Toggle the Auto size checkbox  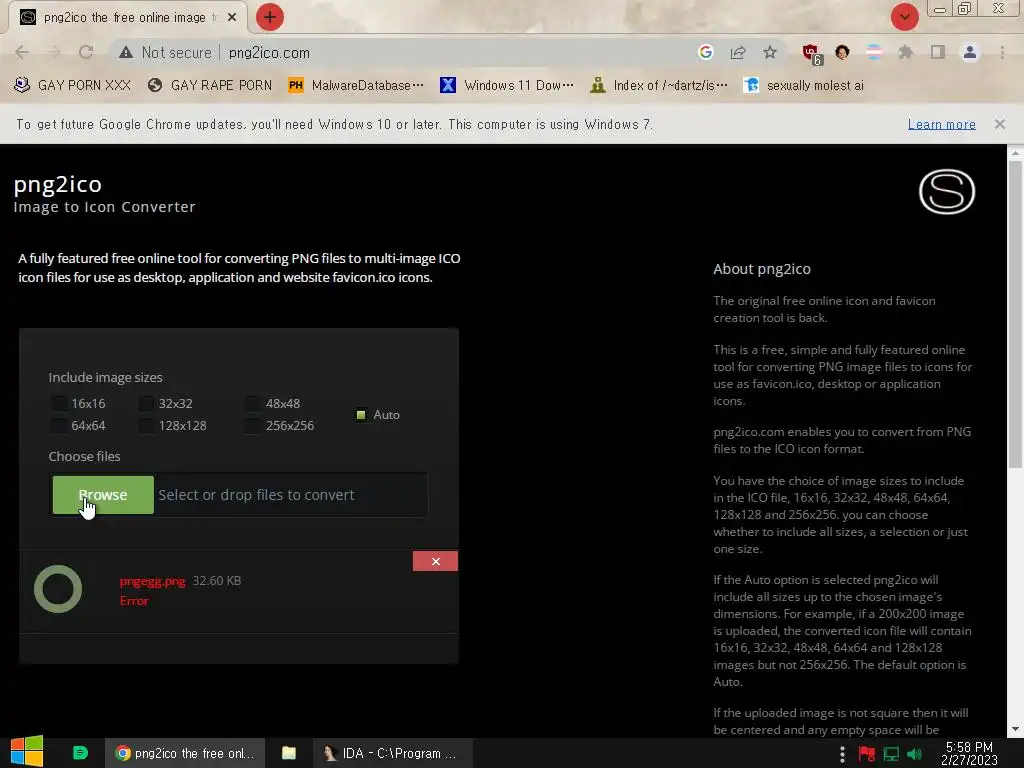[x=360, y=415]
